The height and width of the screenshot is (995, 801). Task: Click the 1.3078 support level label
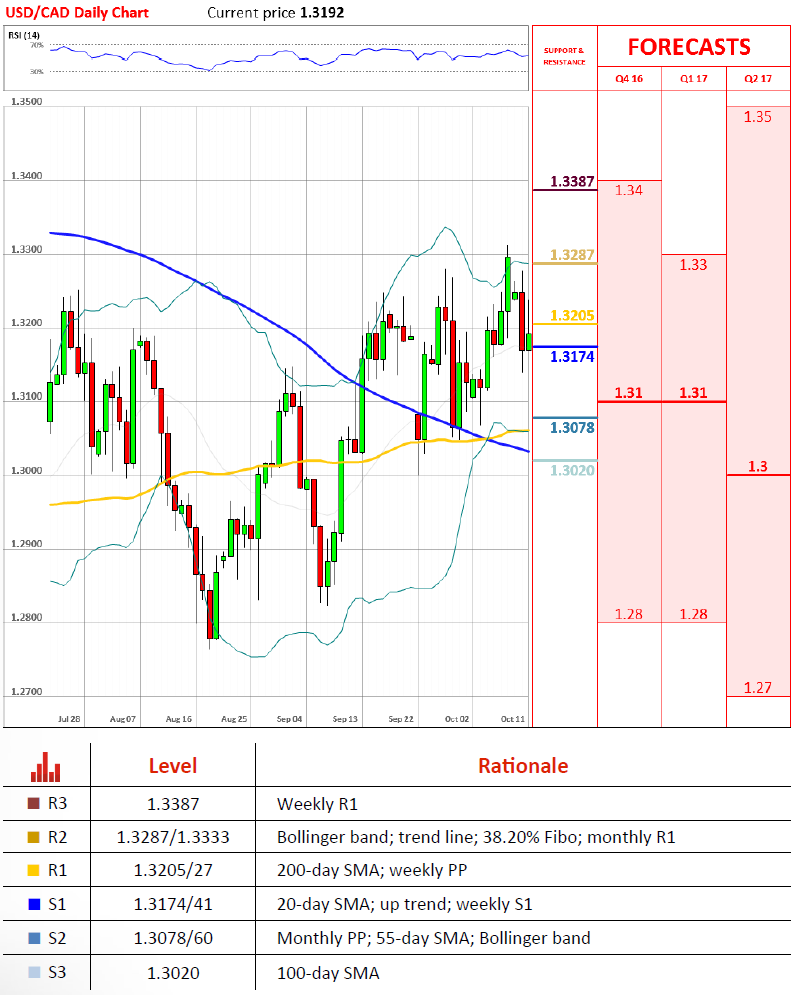coord(572,428)
